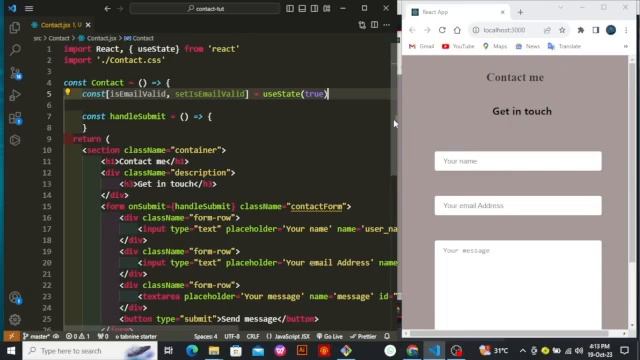Open a new tab in Chrome
640x360 pixels.
pyautogui.click(x=520, y=12)
